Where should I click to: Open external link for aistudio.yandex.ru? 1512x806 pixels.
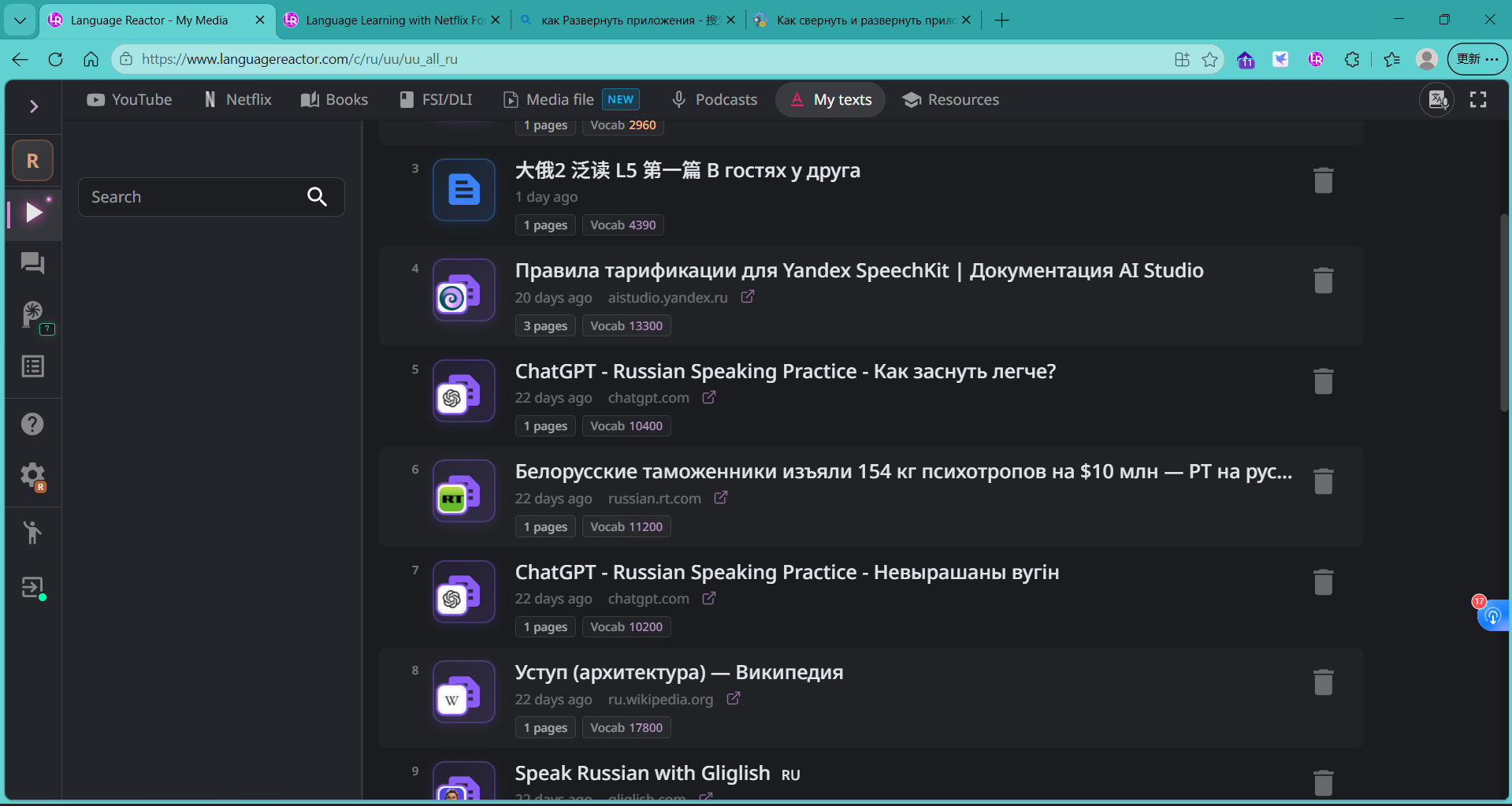point(748,297)
